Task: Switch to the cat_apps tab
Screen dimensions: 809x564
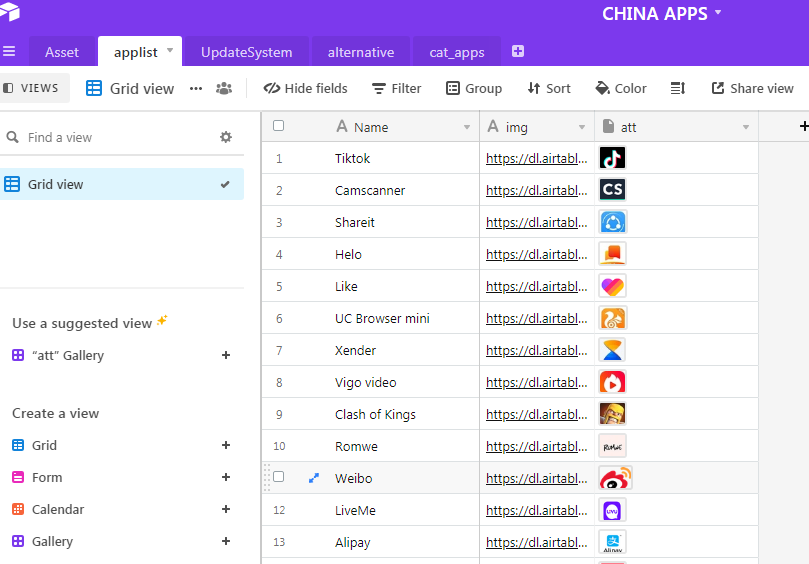Action: point(457,52)
